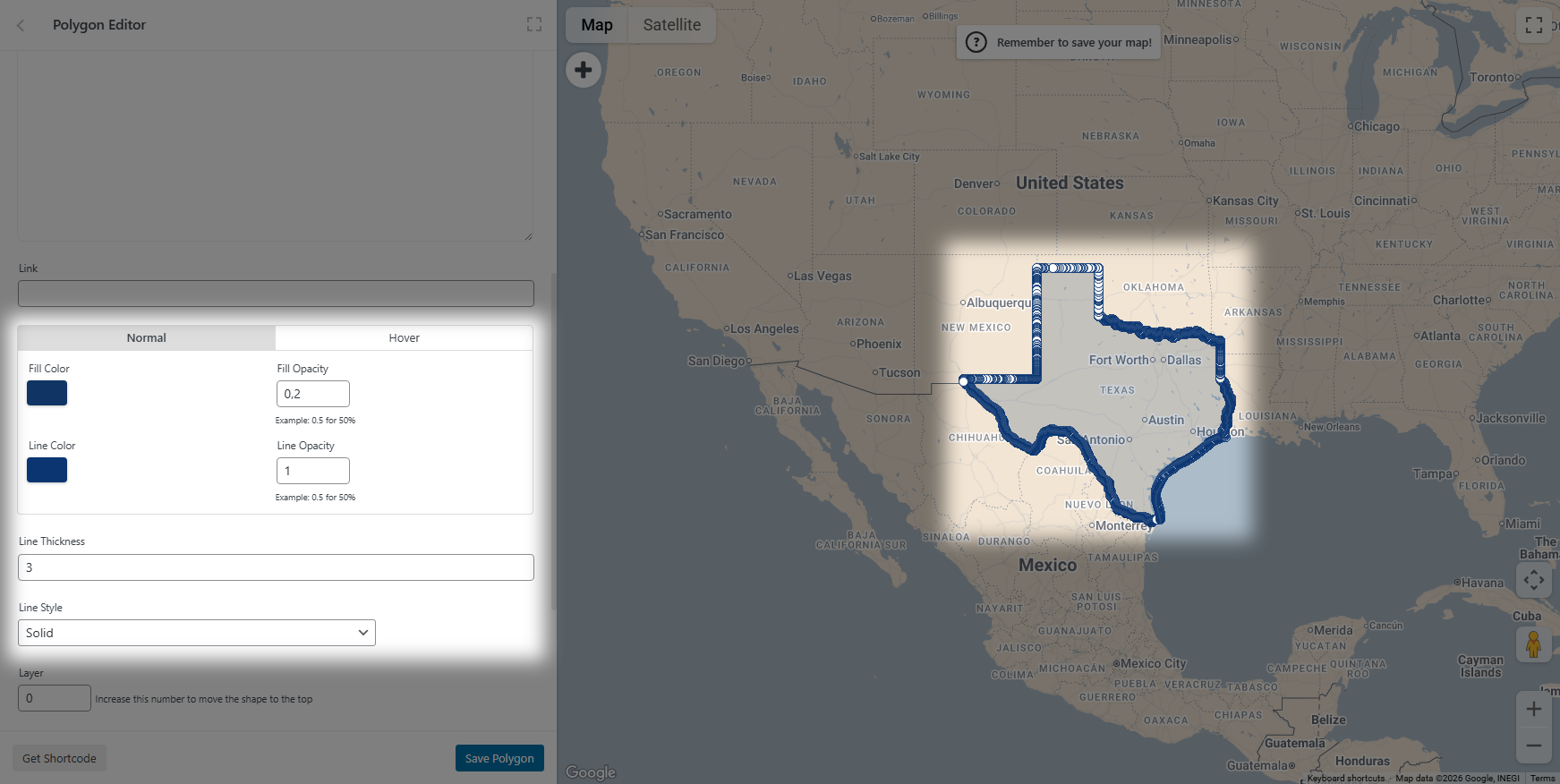1560x784 pixels.
Task: Edit the Fill Opacity field
Action: click(313, 394)
